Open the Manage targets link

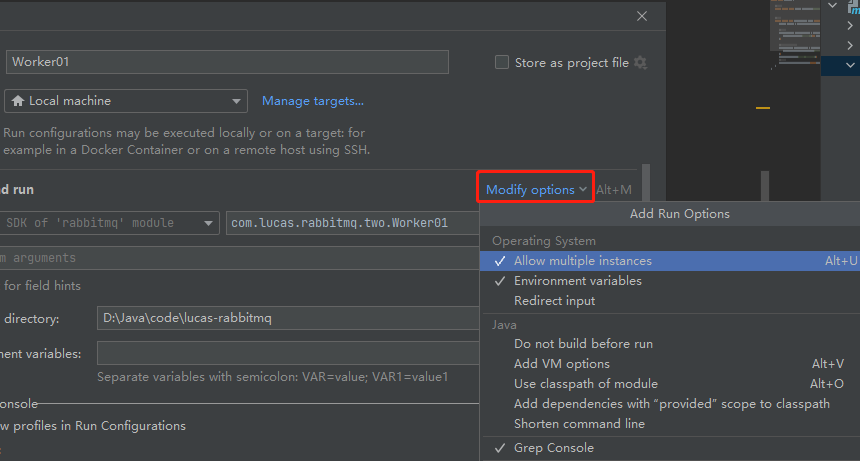tap(312, 101)
